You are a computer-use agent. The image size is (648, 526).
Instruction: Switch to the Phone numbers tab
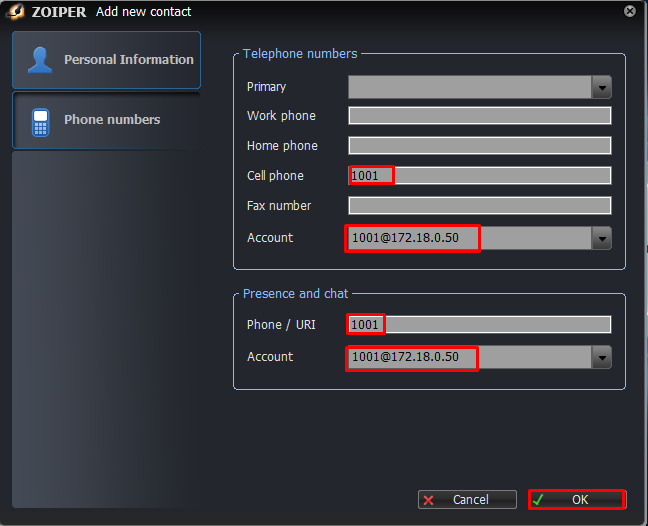(106, 120)
